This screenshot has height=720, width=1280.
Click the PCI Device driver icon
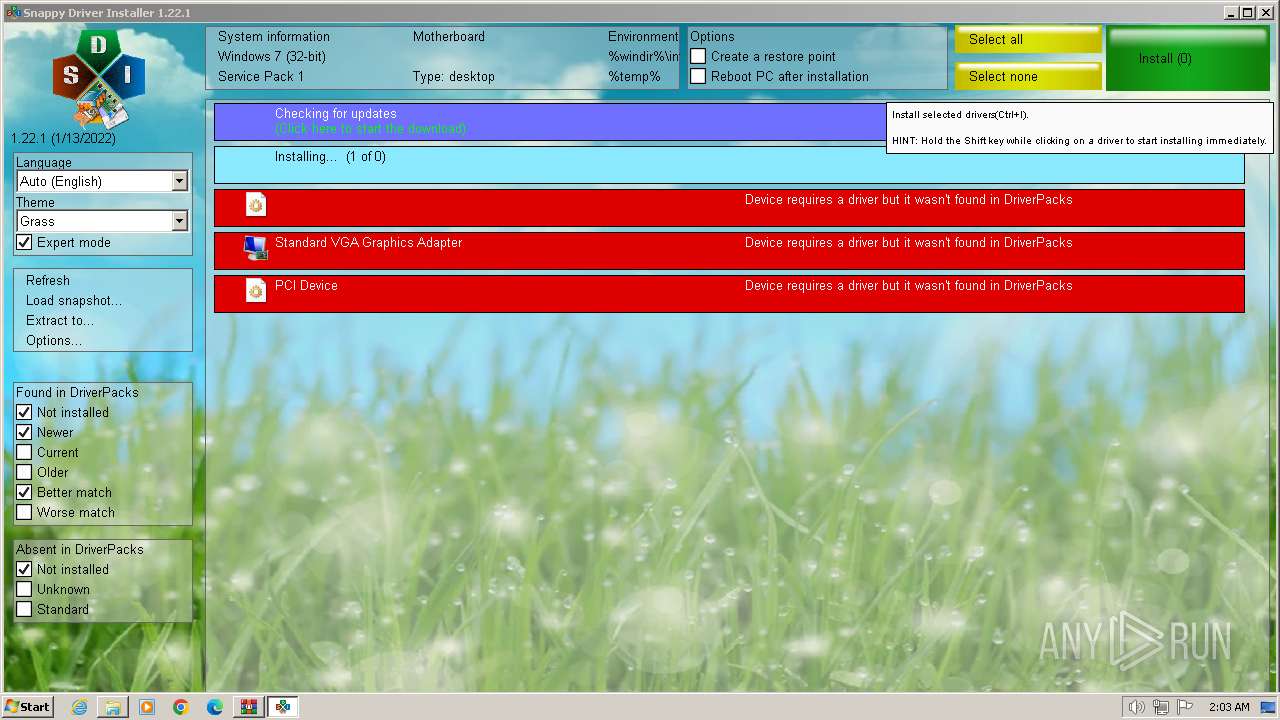[x=256, y=290]
